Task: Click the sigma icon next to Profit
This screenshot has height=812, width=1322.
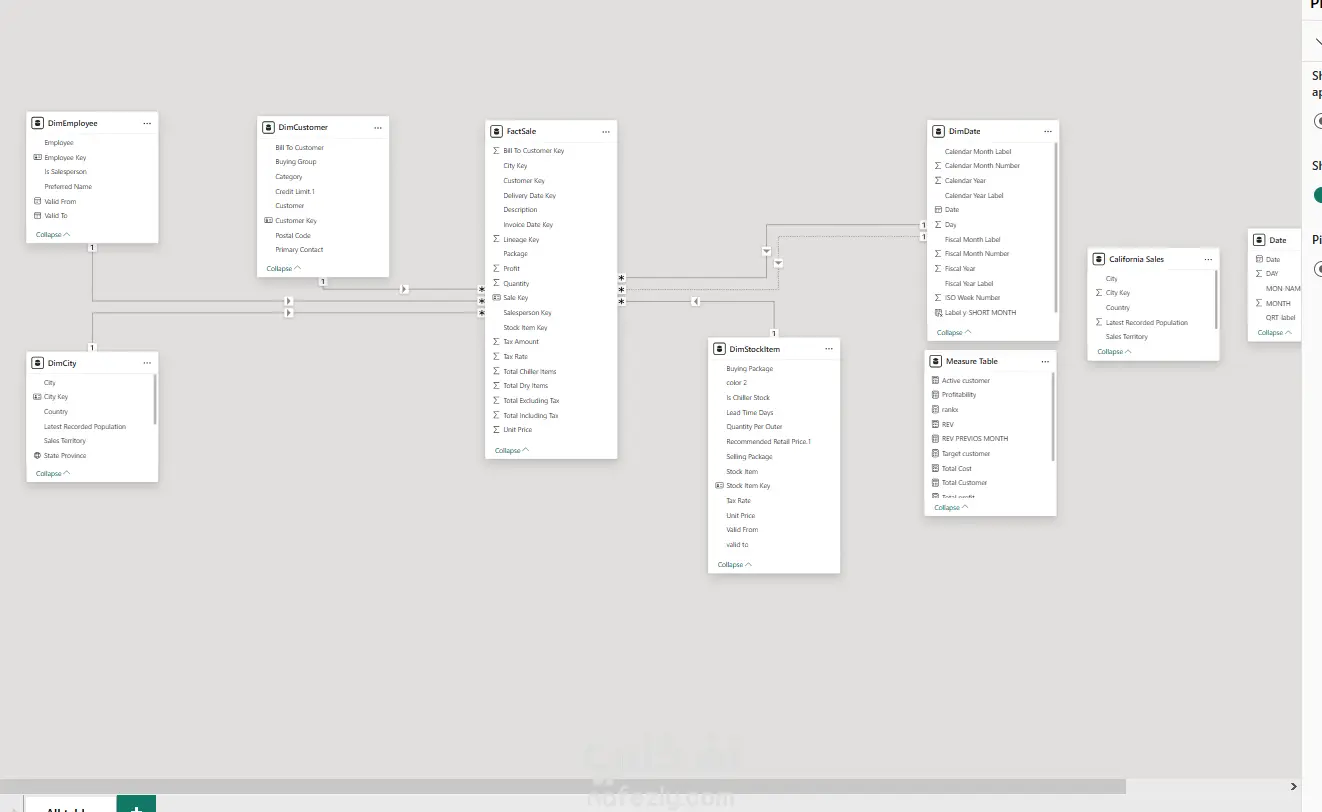Action: (496, 268)
